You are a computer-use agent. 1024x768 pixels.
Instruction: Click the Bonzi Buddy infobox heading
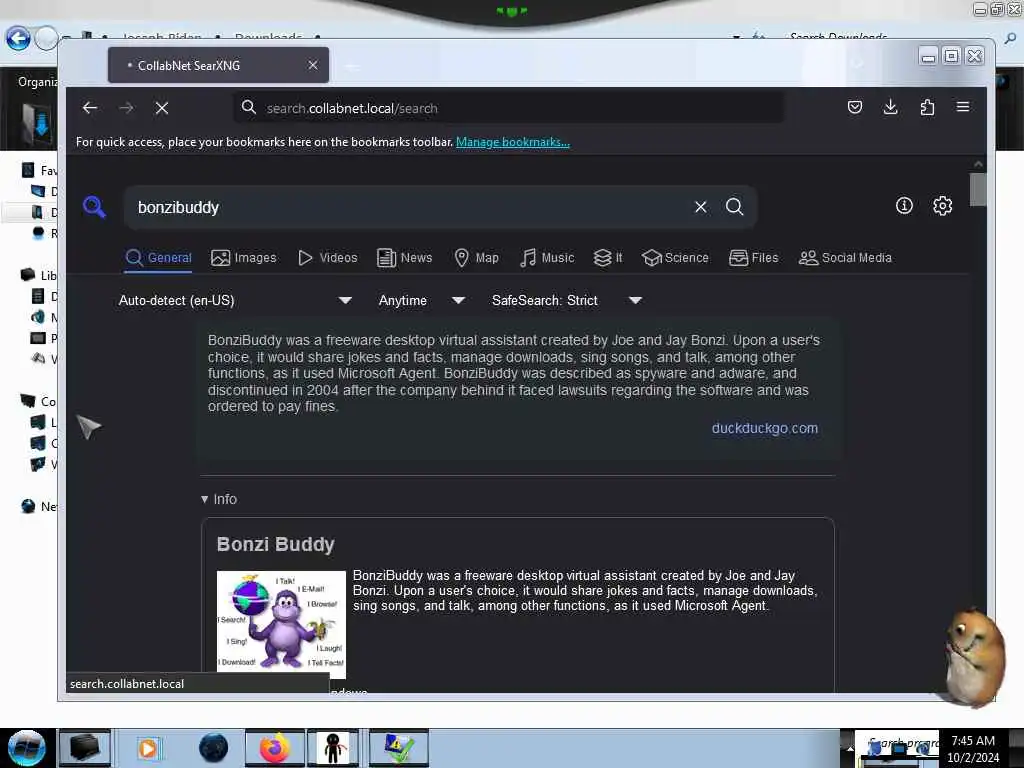click(275, 544)
